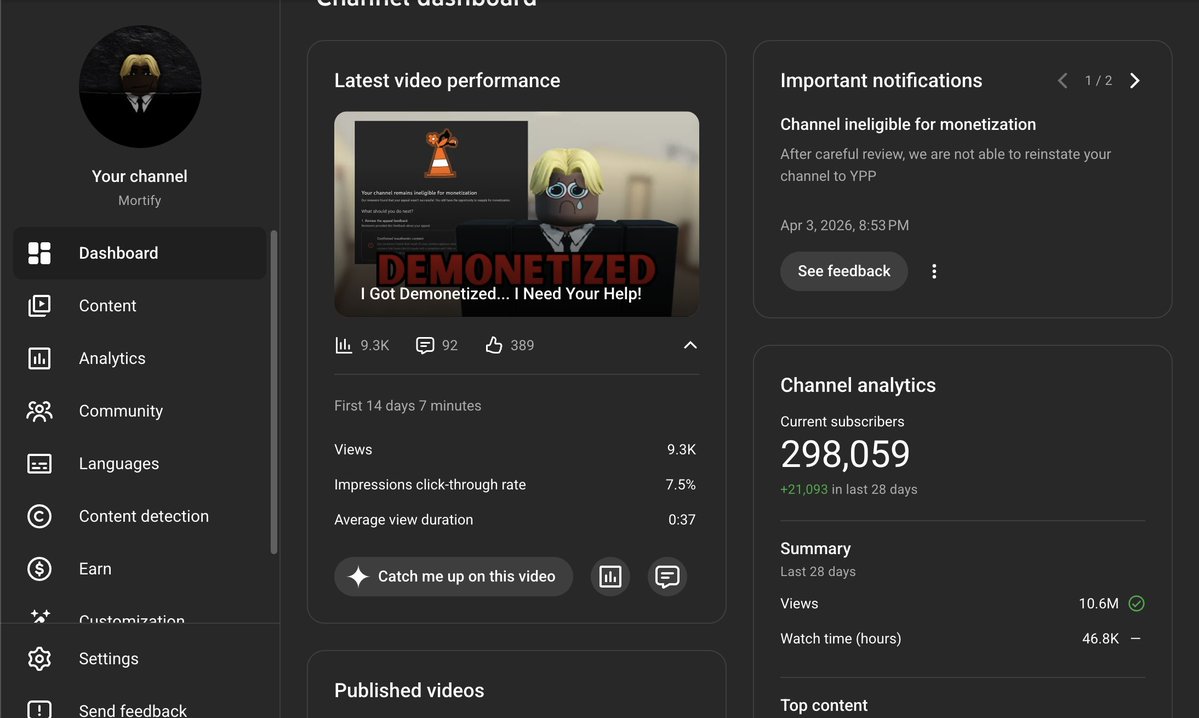The image size is (1199, 718).
Task: Click the Send feedback exclamation icon
Action: [39, 710]
